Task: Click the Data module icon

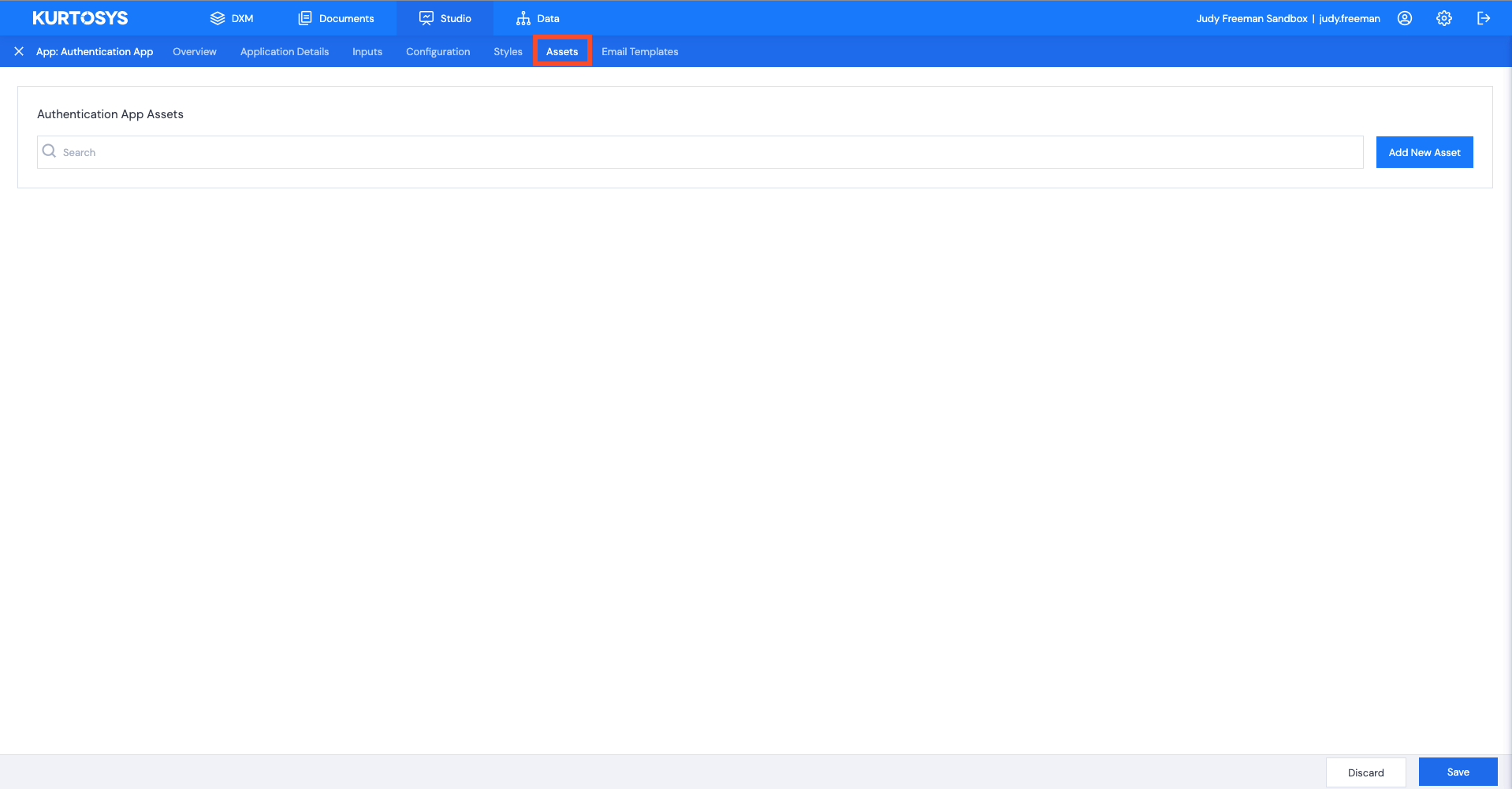Action: click(x=523, y=17)
